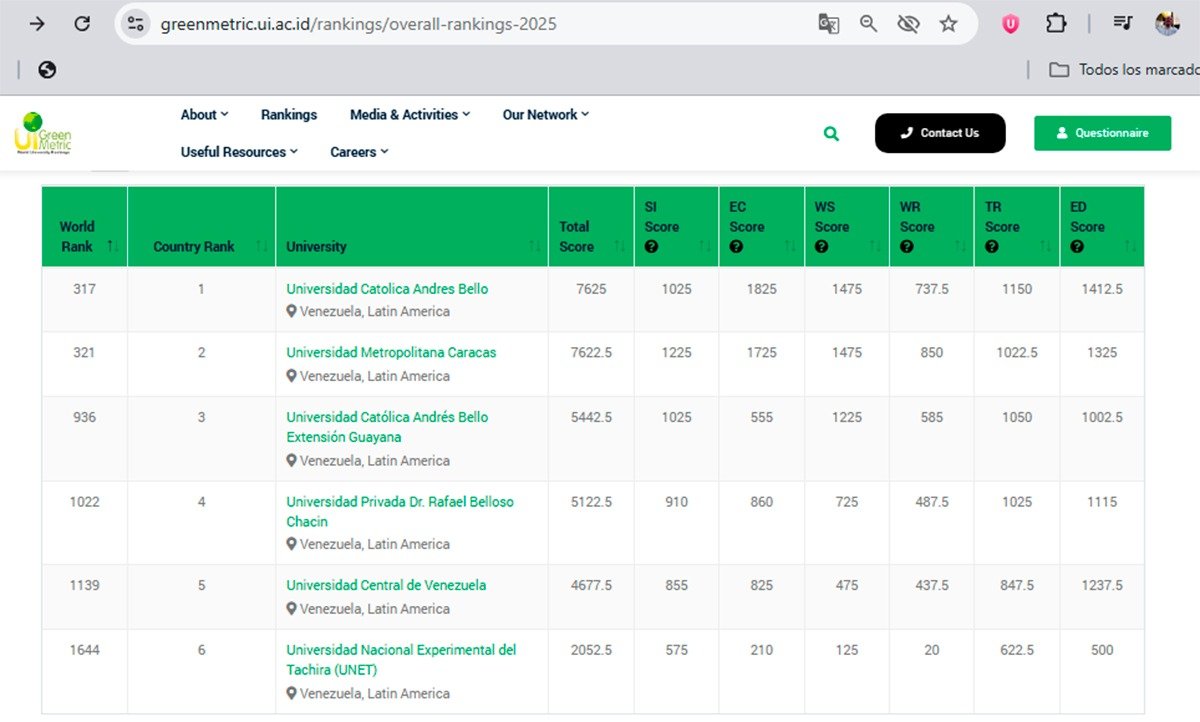Select ED score 1237.5

[x=1102, y=585]
